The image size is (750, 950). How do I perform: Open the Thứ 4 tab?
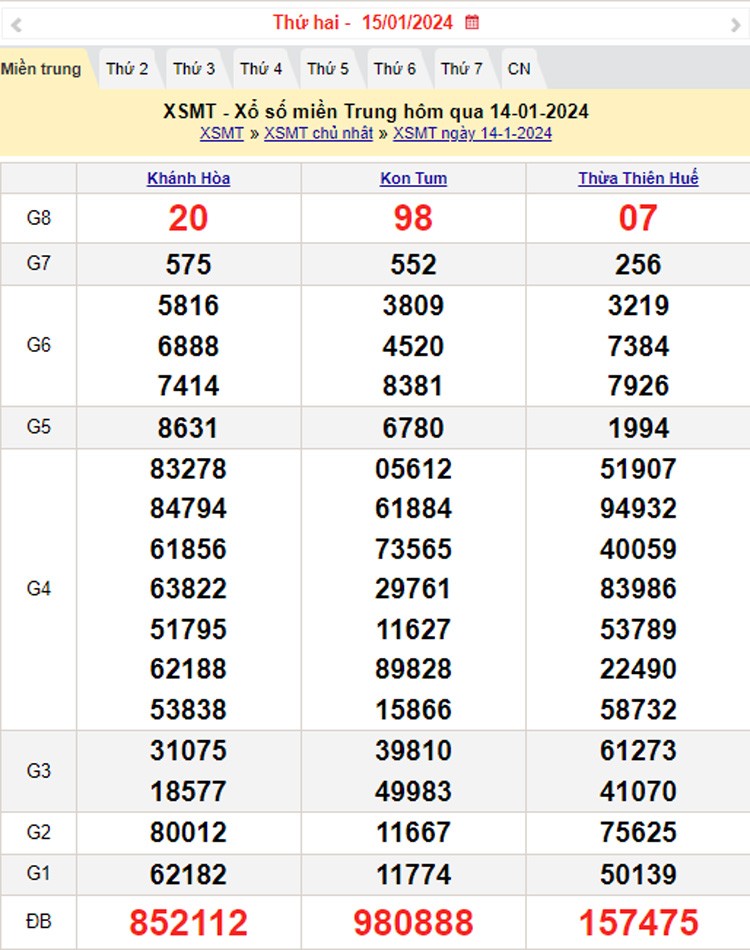click(x=261, y=69)
